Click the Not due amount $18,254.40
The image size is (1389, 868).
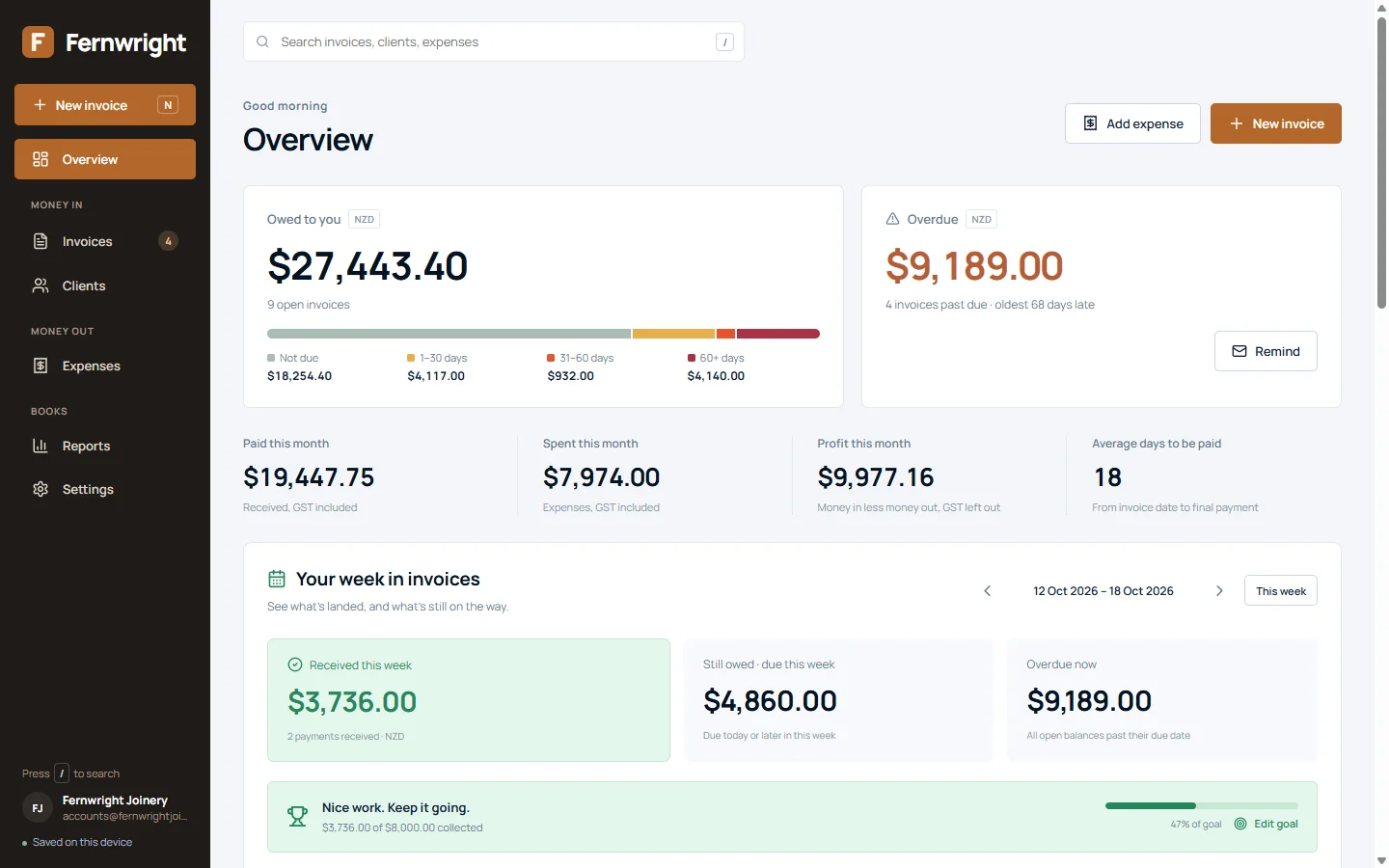(x=299, y=376)
